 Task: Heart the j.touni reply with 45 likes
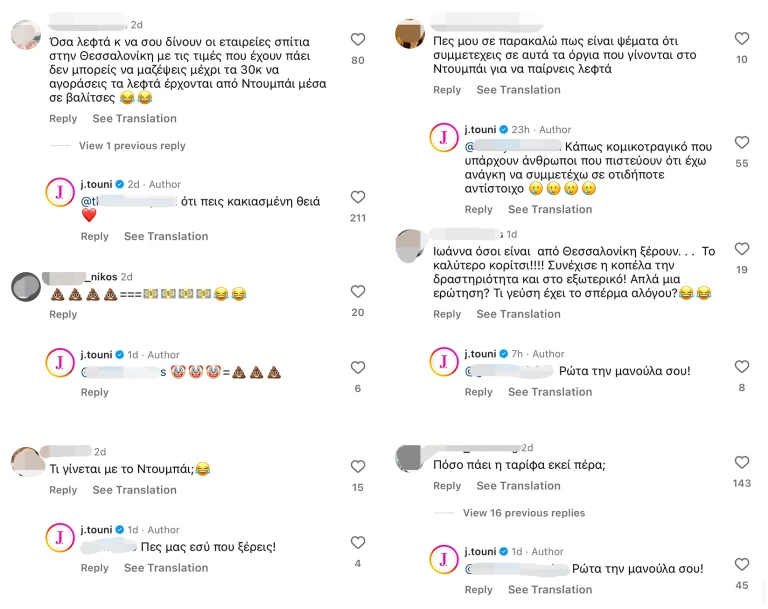tap(741, 565)
